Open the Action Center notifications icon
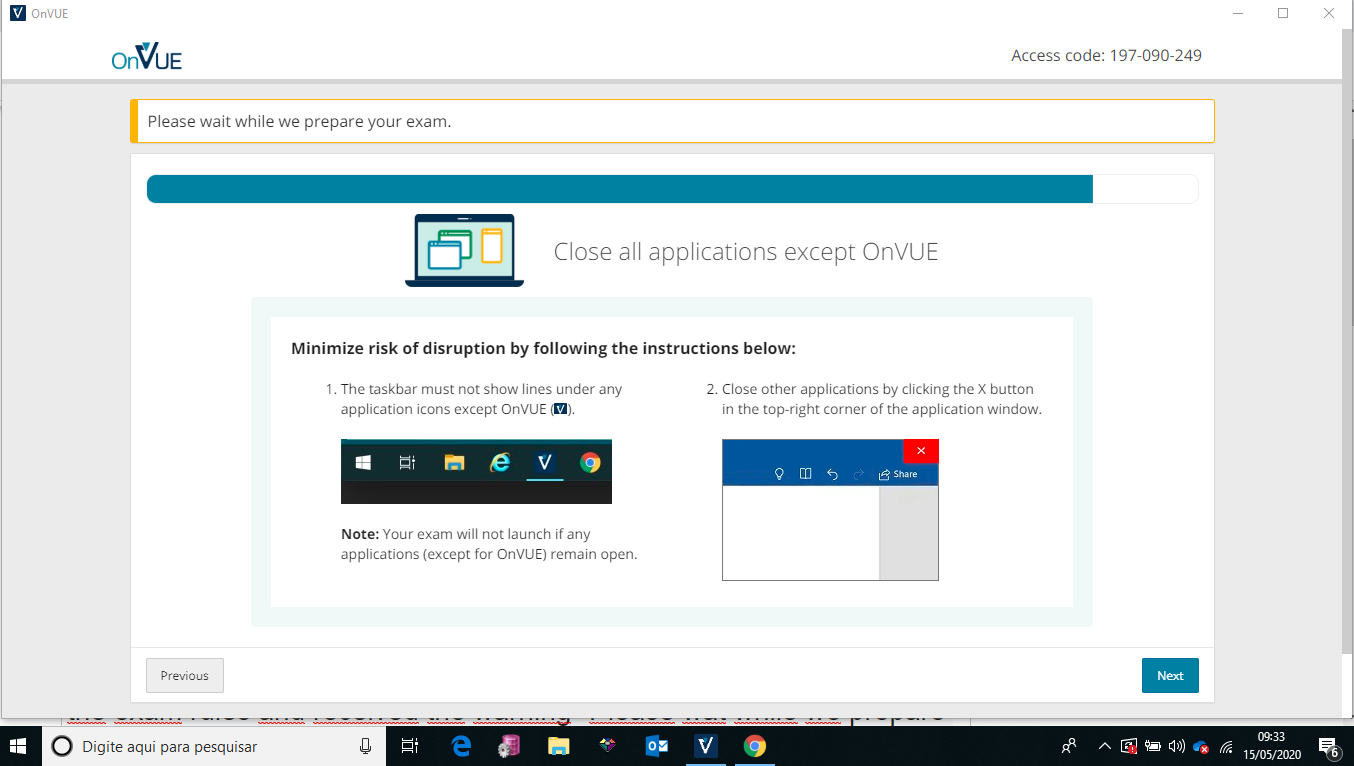This screenshot has height=766, width=1354. click(x=1329, y=746)
